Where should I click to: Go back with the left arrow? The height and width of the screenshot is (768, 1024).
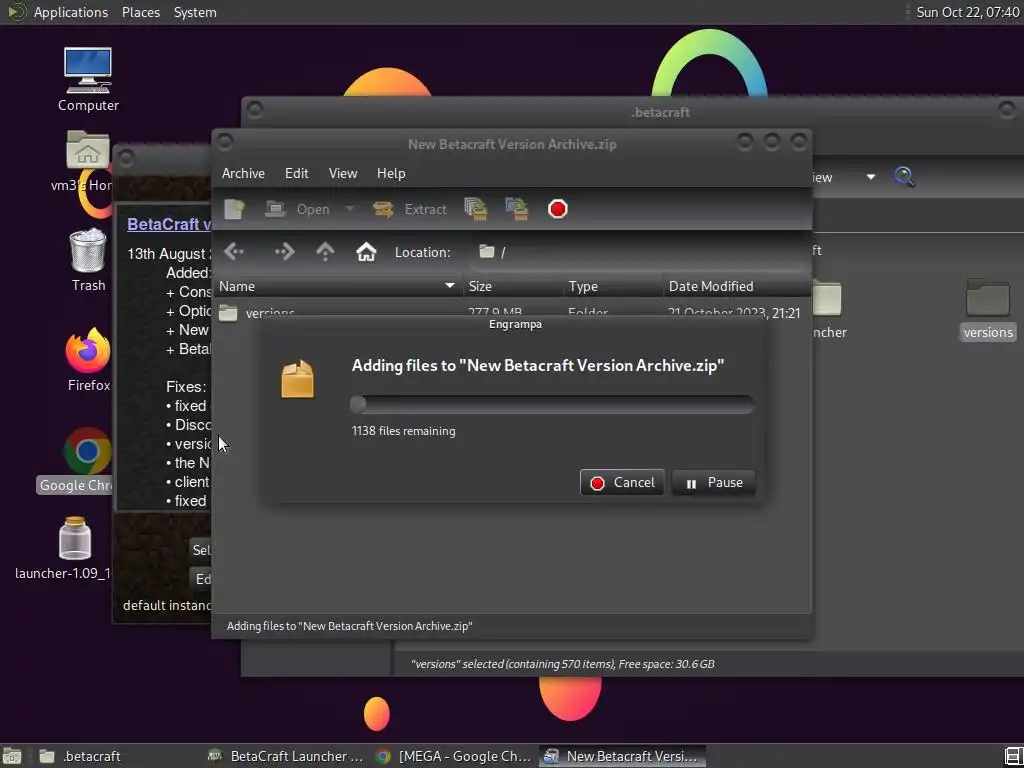click(234, 252)
